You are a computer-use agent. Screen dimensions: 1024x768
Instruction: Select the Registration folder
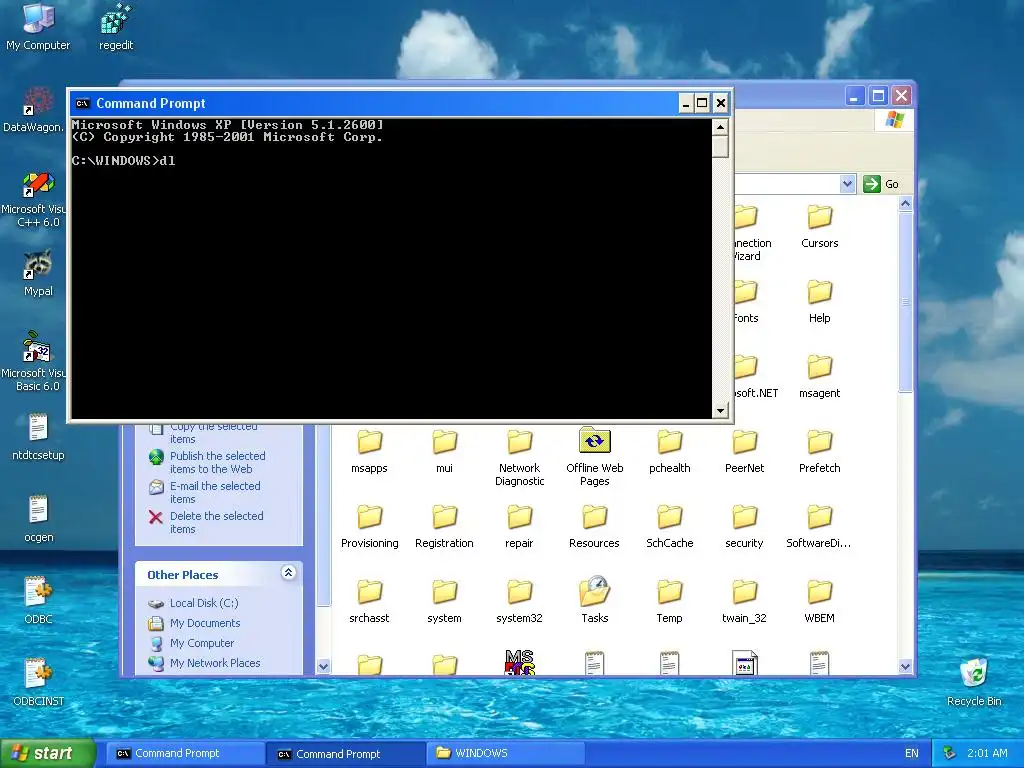444,526
